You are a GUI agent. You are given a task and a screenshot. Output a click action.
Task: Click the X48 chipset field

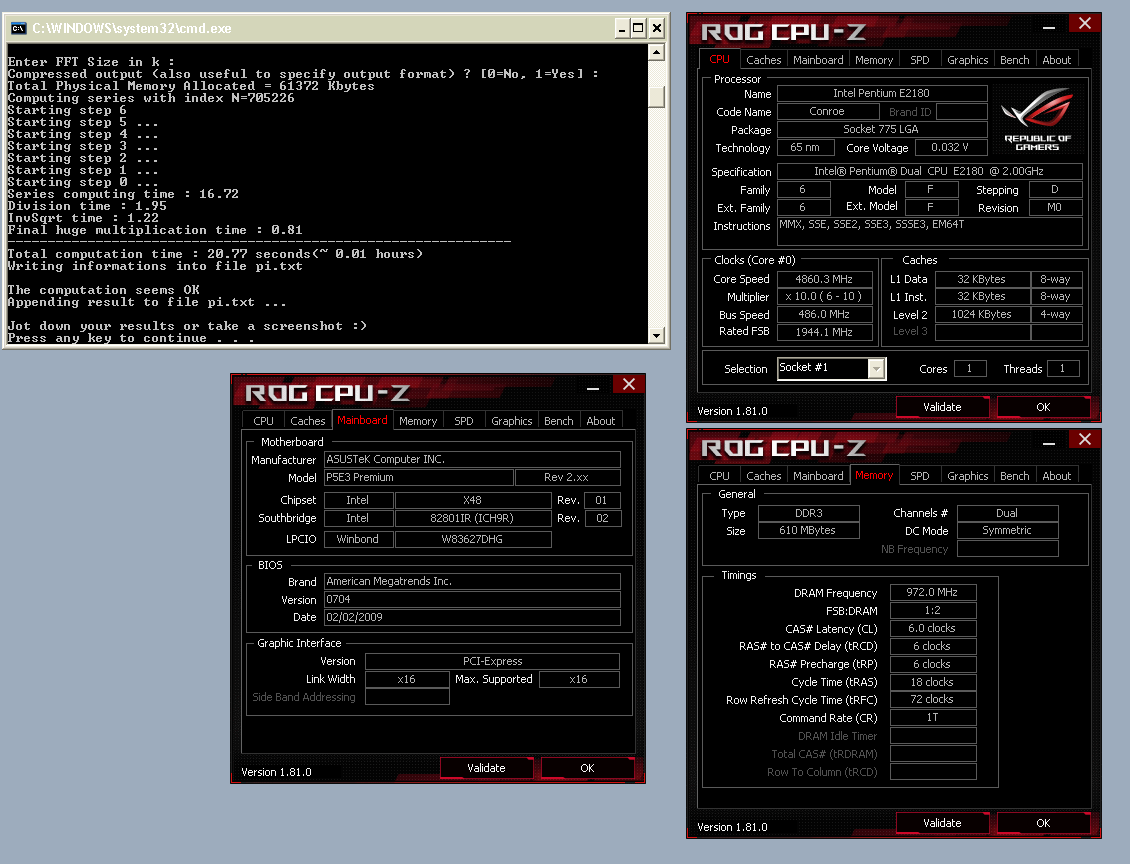[x=473, y=500]
